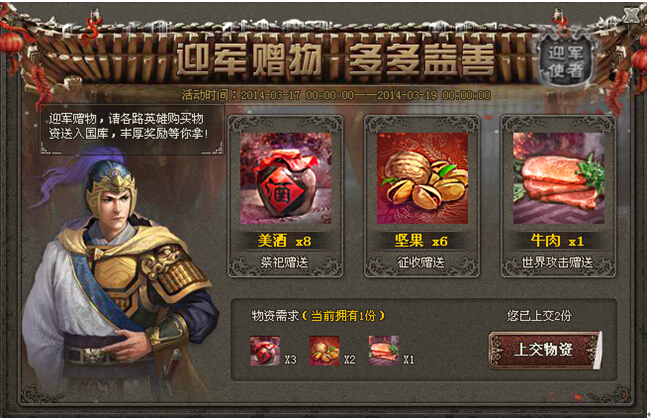Click the 世界攻击赠送 label under beef

557,262
